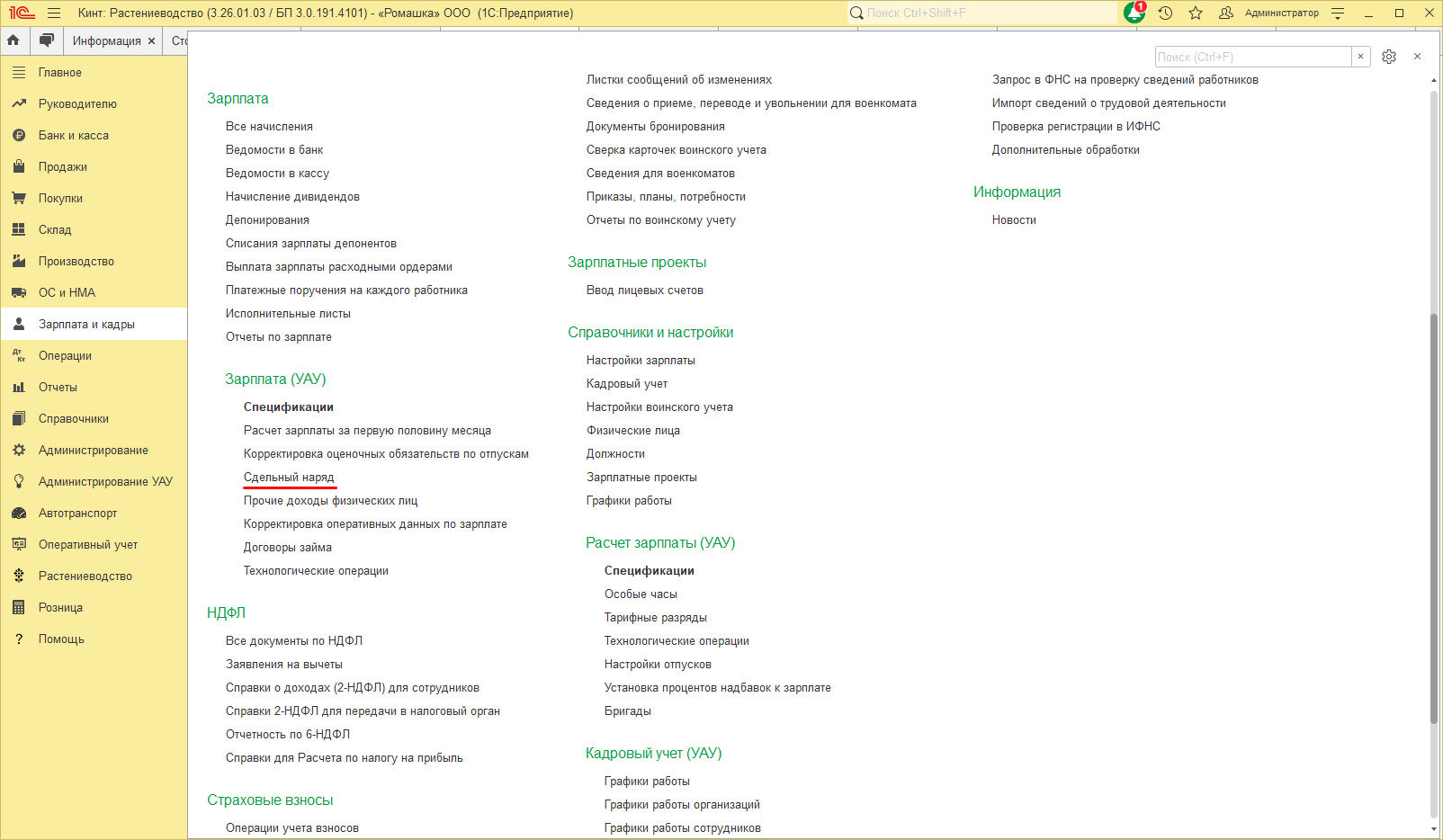This screenshot has width=1443, height=840.
Task: Close the Информация tab
Action: click(151, 40)
